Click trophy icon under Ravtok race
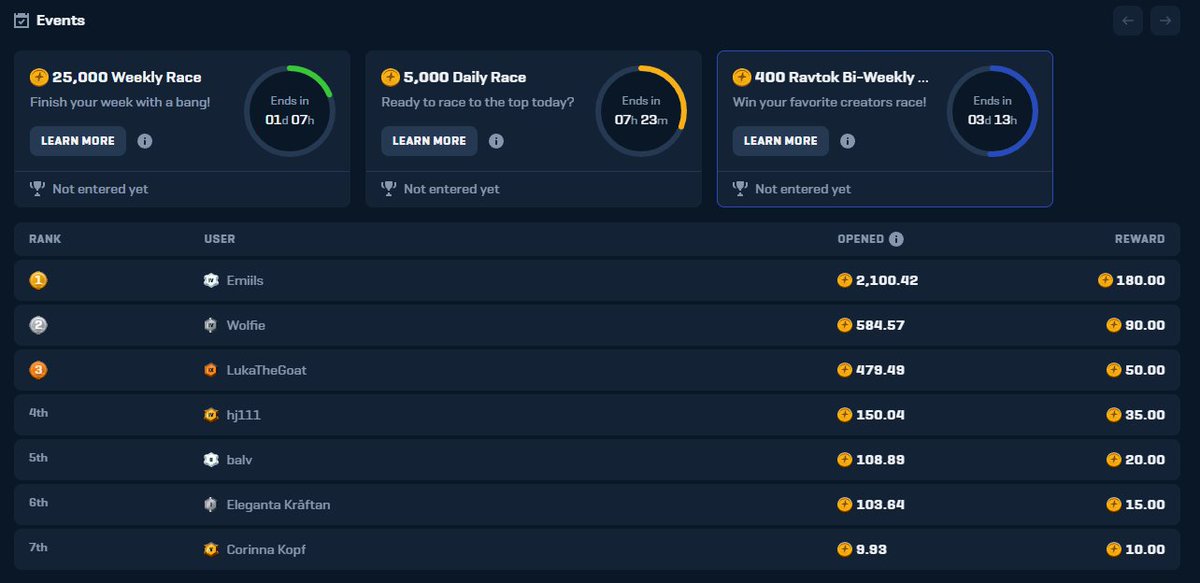This screenshot has height=583, width=1200. pyautogui.click(x=740, y=188)
